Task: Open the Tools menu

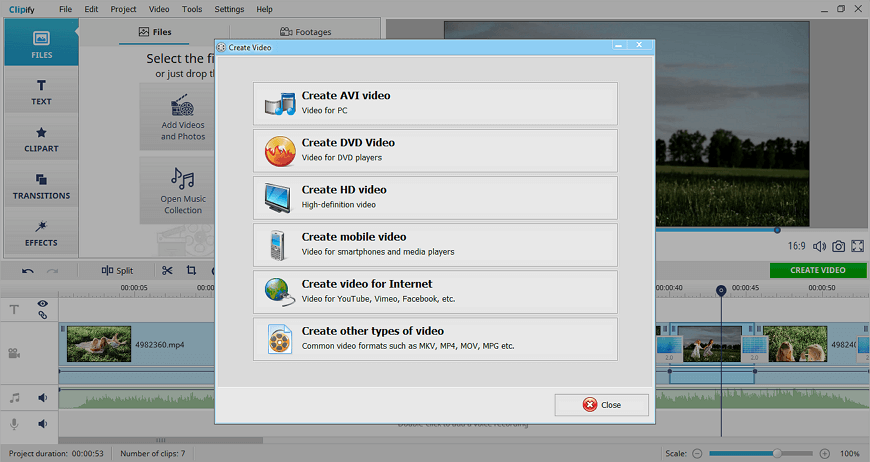Action: click(x=192, y=9)
